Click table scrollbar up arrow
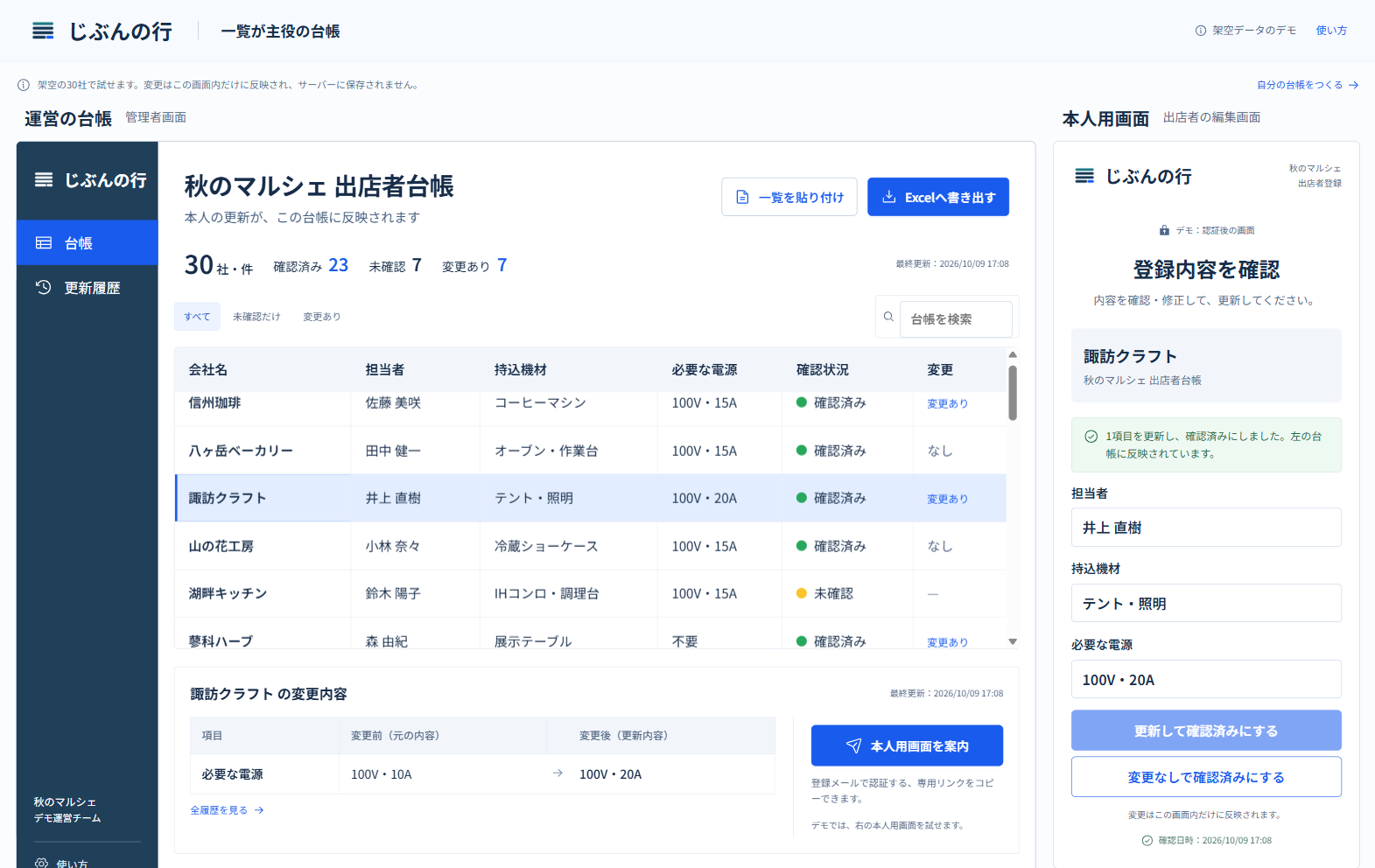Image resolution: width=1375 pixels, height=868 pixels. pos(1013,354)
